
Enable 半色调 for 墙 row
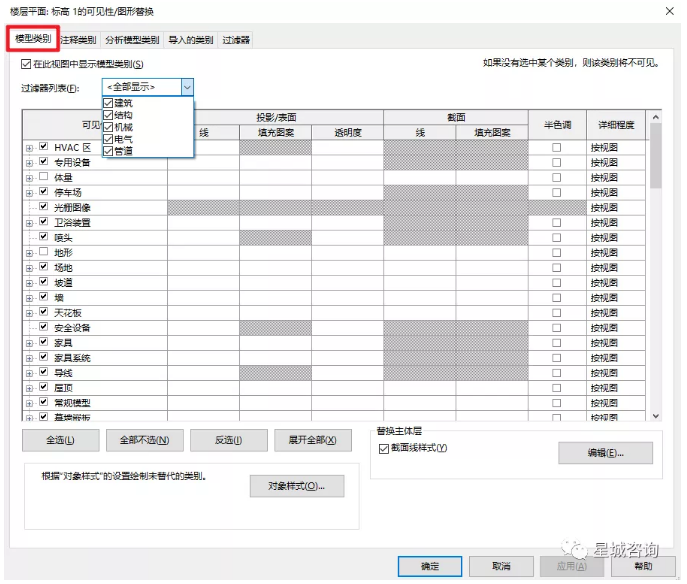[556, 298]
